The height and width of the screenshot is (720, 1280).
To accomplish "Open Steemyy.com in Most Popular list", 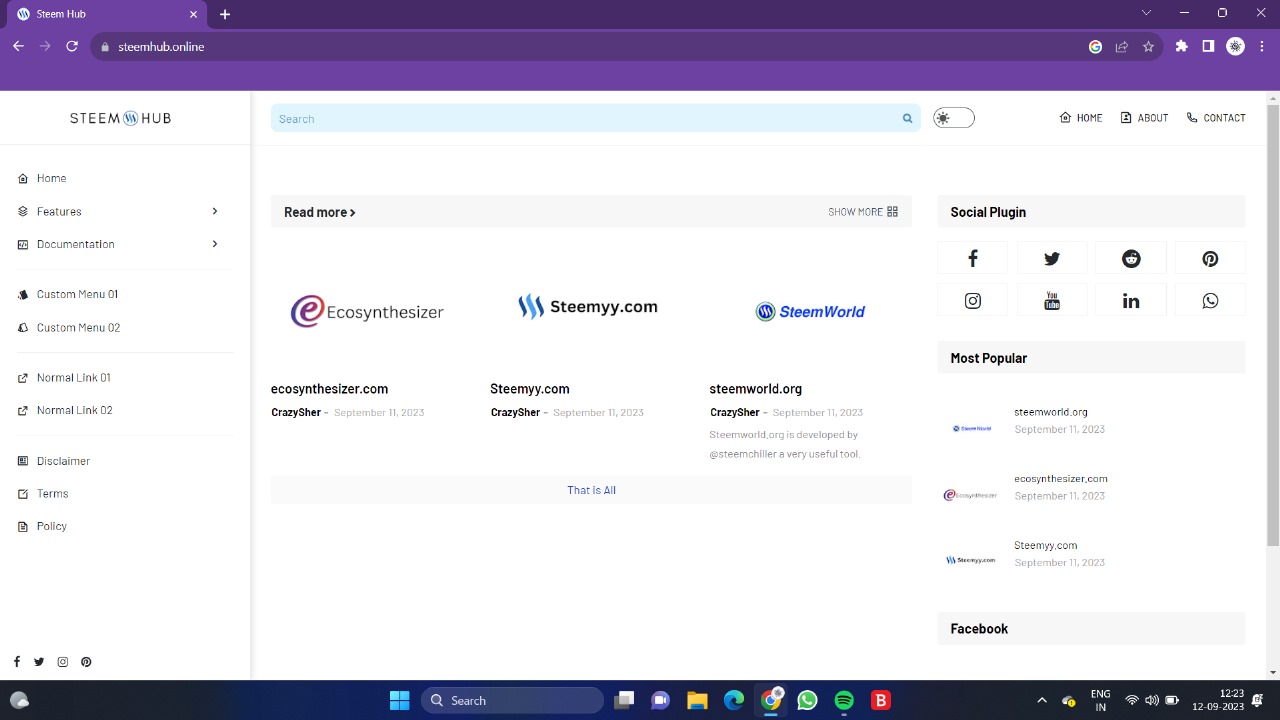I will [1046, 546].
